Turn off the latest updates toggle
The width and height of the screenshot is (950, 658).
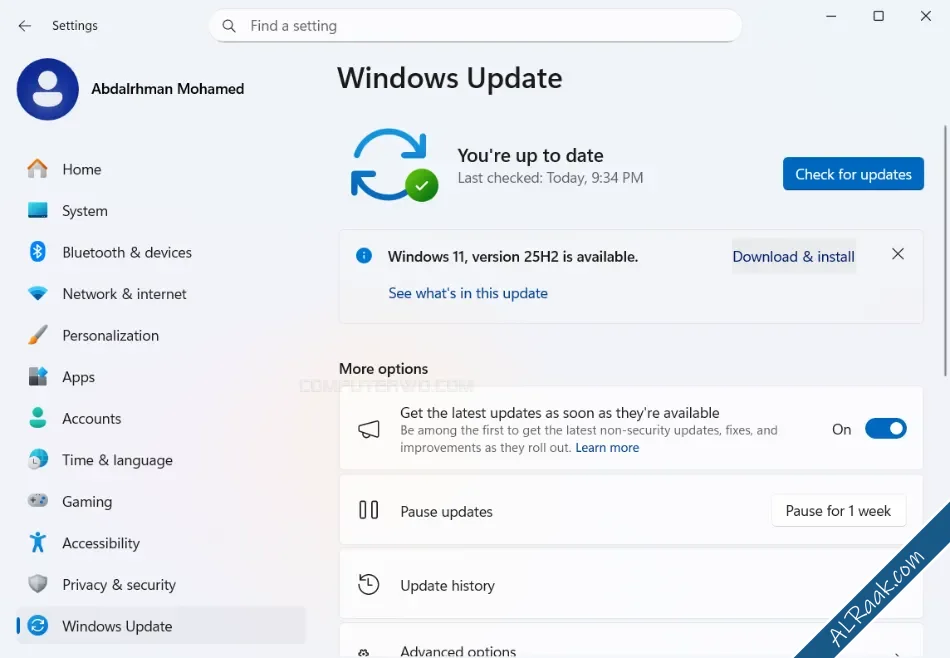885,429
